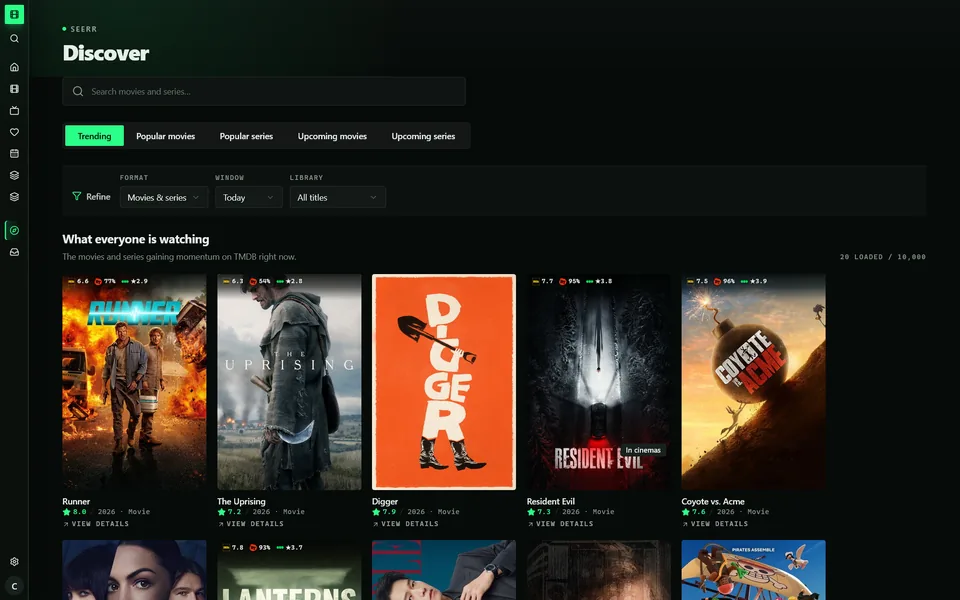Click the 93% rating badge on Lanterns poster
Viewport: 960px width, 600px height.
click(x=260, y=548)
